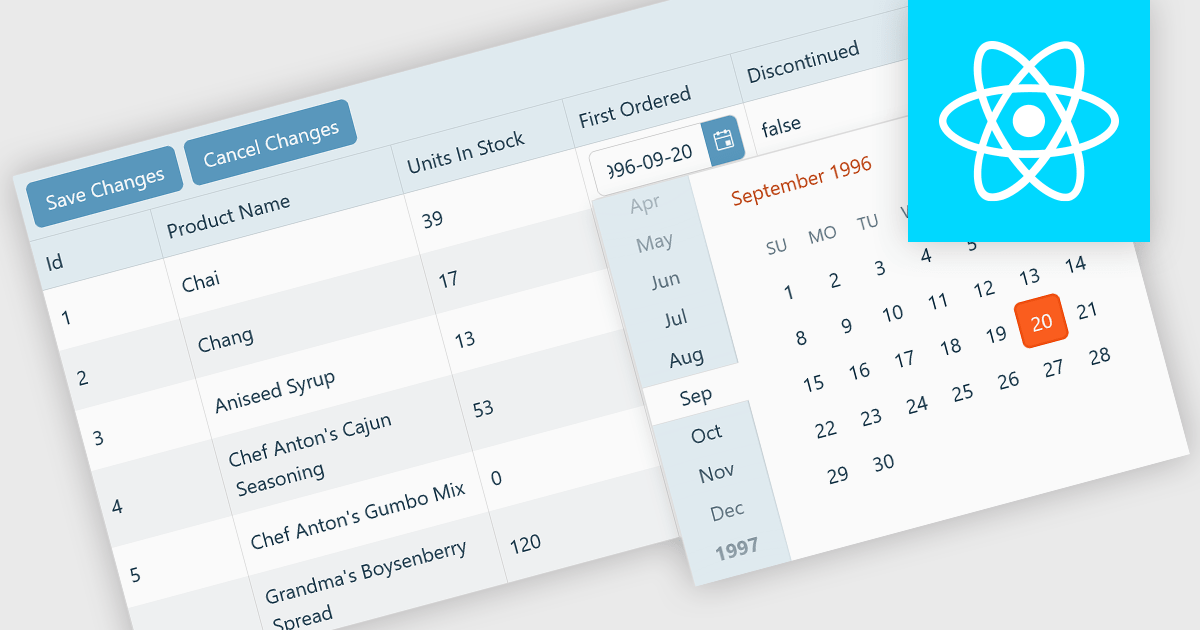Select Aug in the month list
The height and width of the screenshot is (630, 1200).
686,357
